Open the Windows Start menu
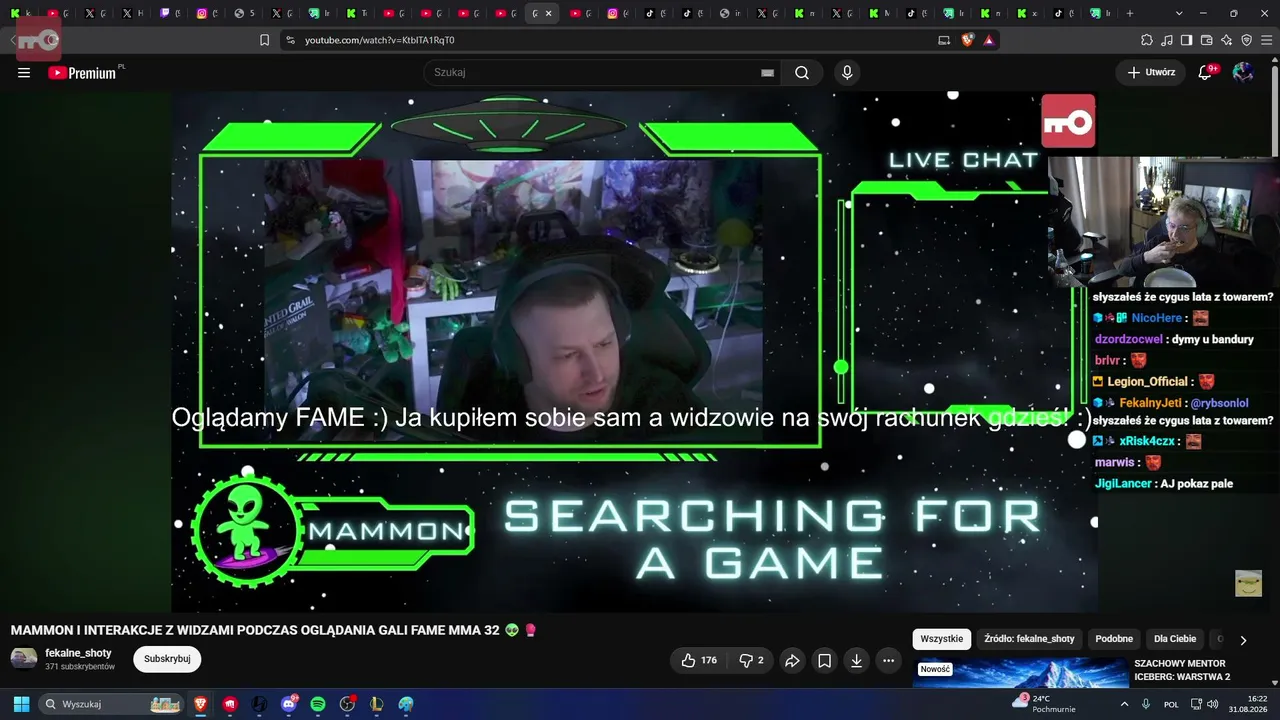Screen dimensions: 1280x720 (21, 704)
